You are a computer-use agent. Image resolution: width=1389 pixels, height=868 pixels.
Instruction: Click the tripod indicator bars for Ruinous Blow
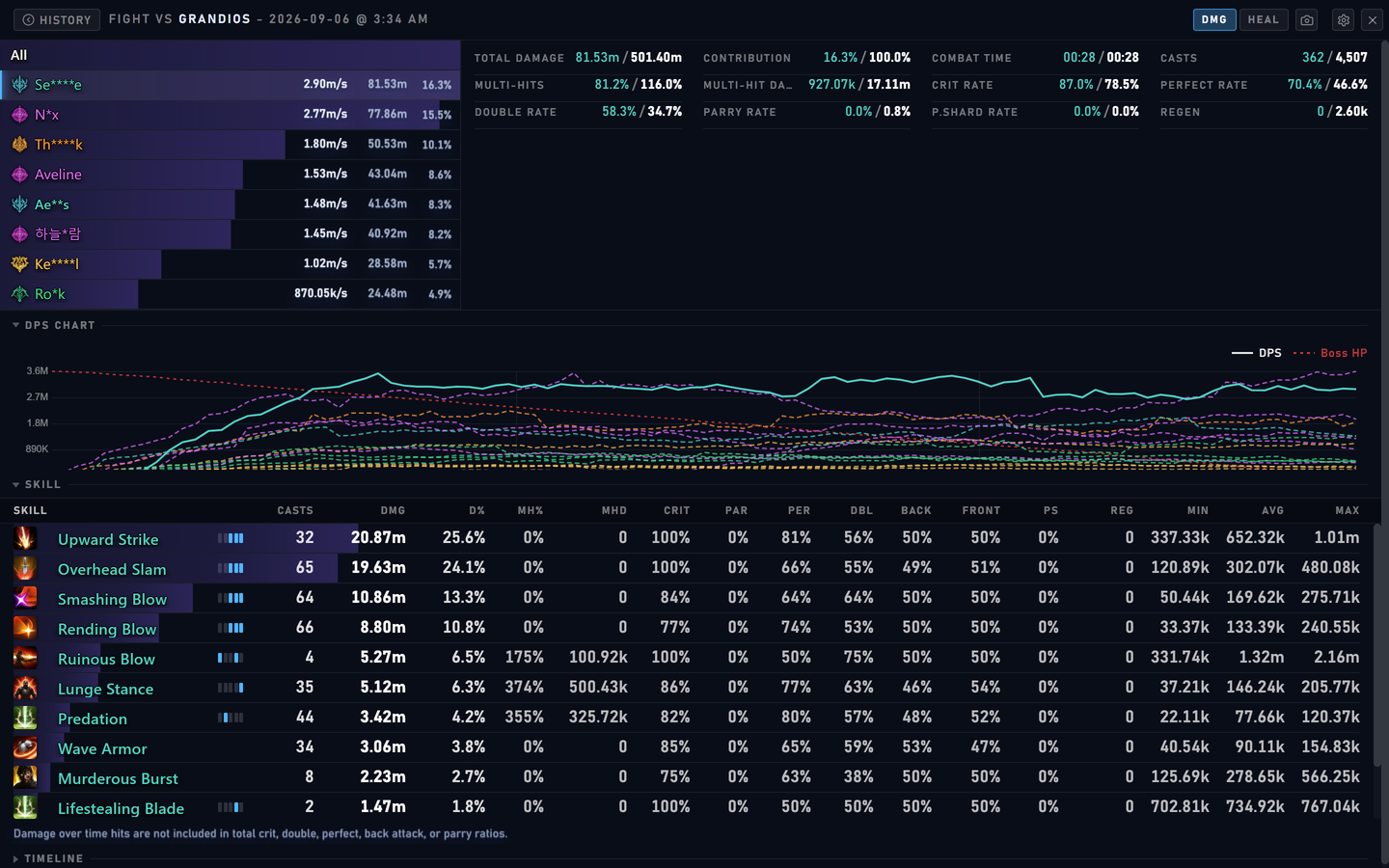[x=231, y=658]
